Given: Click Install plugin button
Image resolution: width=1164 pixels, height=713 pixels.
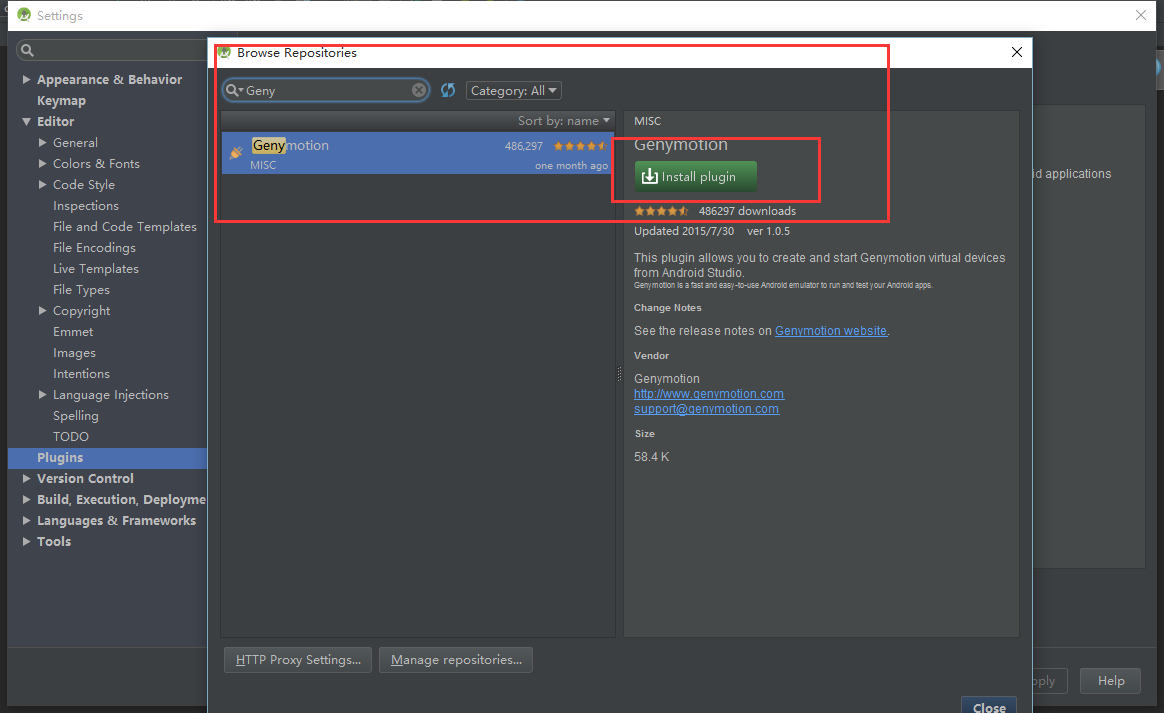Looking at the screenshot, I should click(696, 177).
